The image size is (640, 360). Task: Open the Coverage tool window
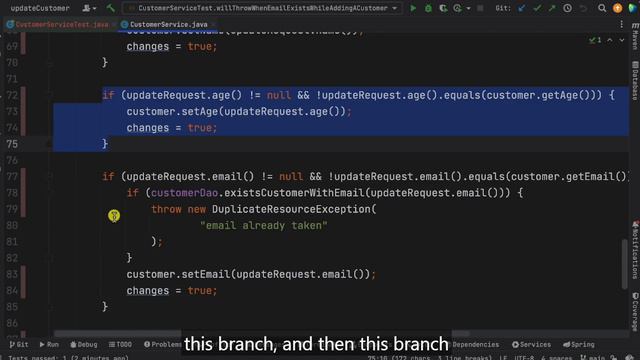[635, 312]
